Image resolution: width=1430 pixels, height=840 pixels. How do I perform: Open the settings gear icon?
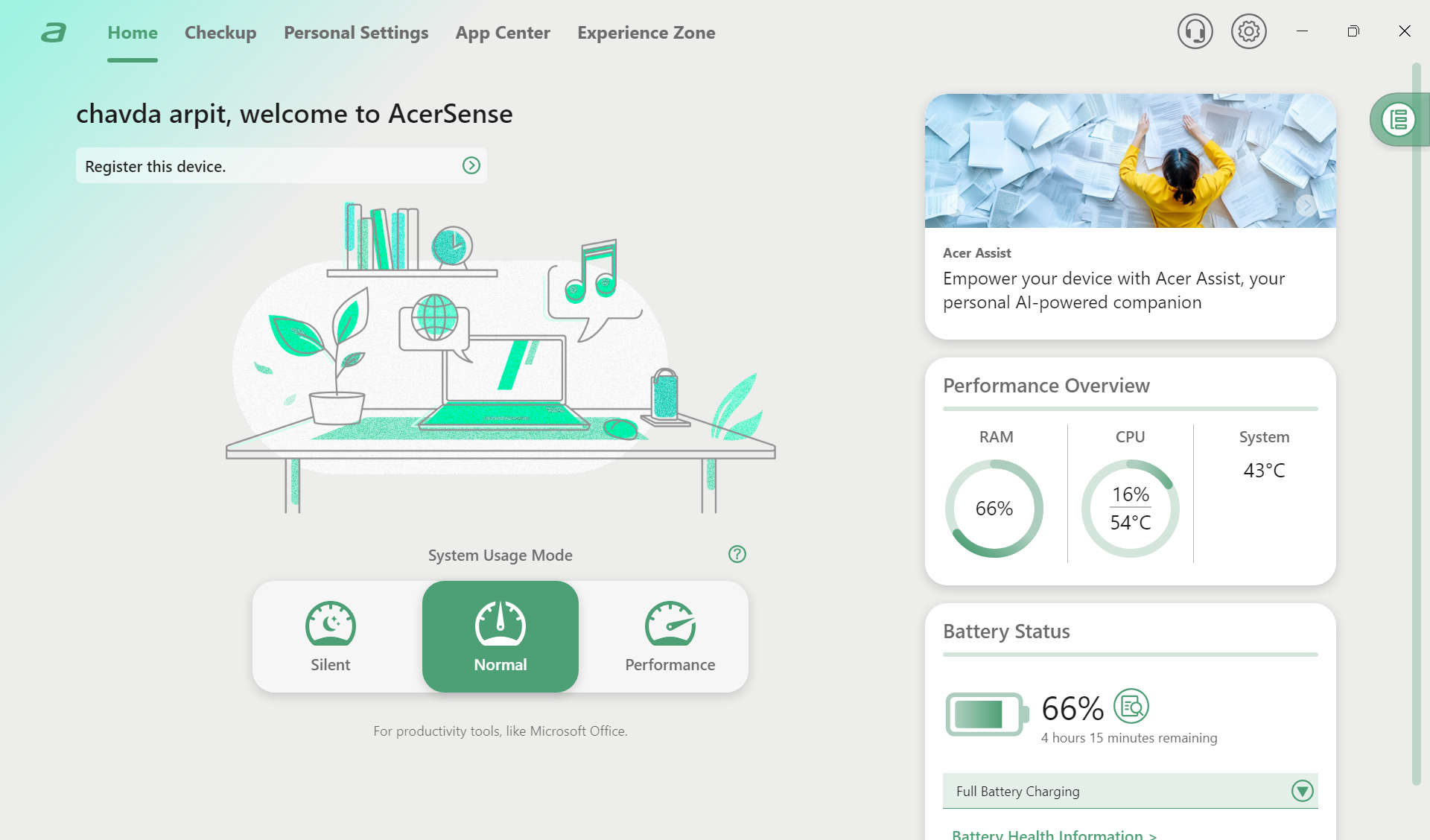point(1248,32)
